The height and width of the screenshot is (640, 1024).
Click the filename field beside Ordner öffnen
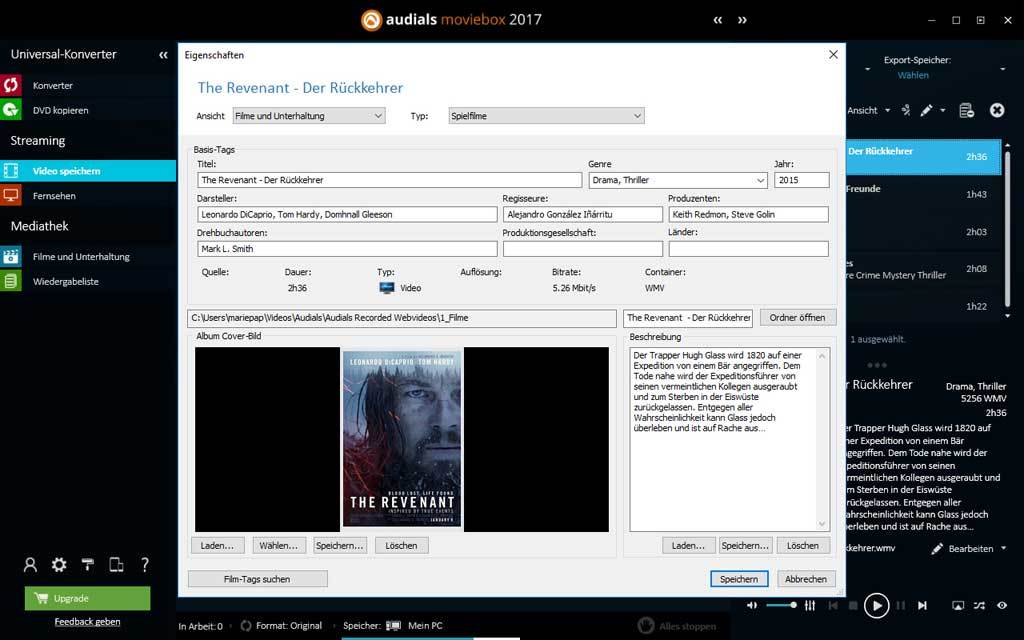[688, 318]
